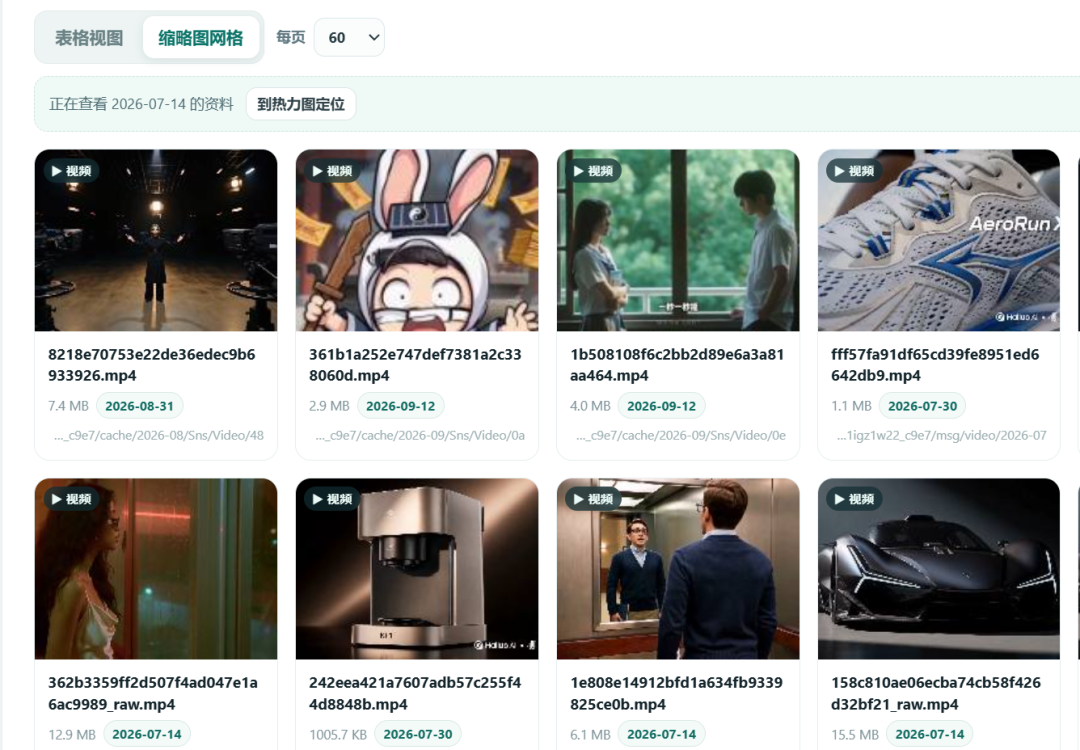Click filename 242eea421a7607adb57c255f44d8848b.mp4

pos(415,694)
